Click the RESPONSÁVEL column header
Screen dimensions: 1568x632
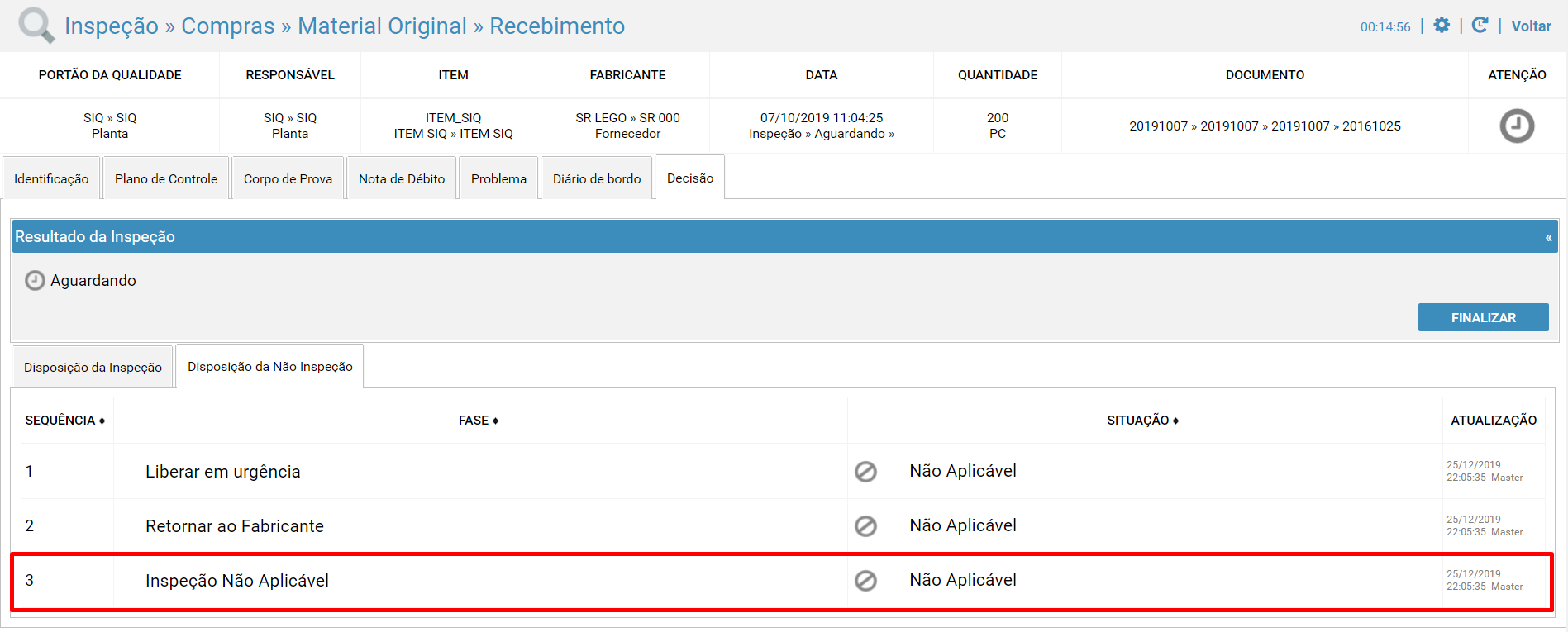click(290, 75)
